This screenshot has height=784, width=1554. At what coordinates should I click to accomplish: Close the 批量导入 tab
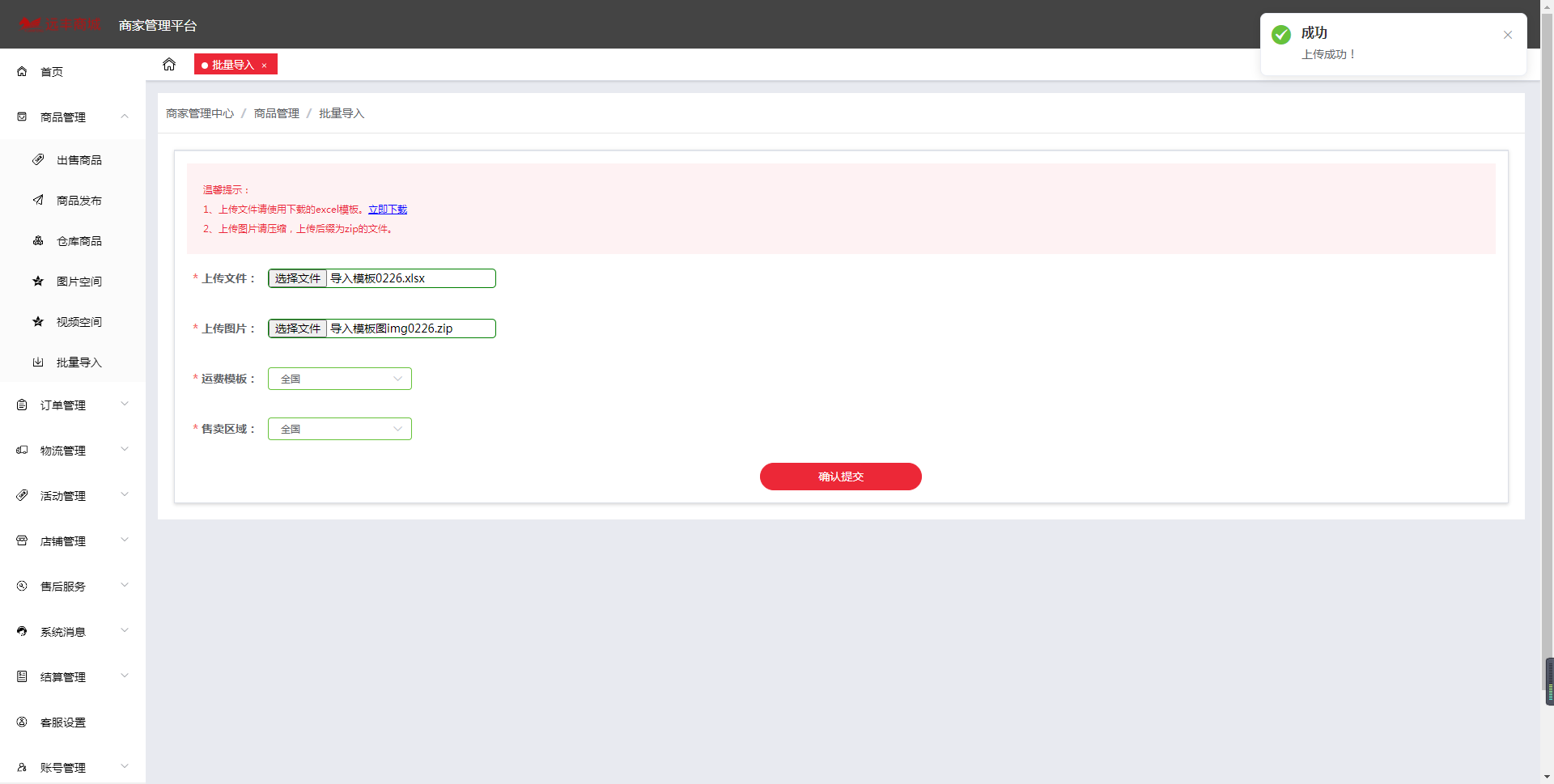pos(265,66)
